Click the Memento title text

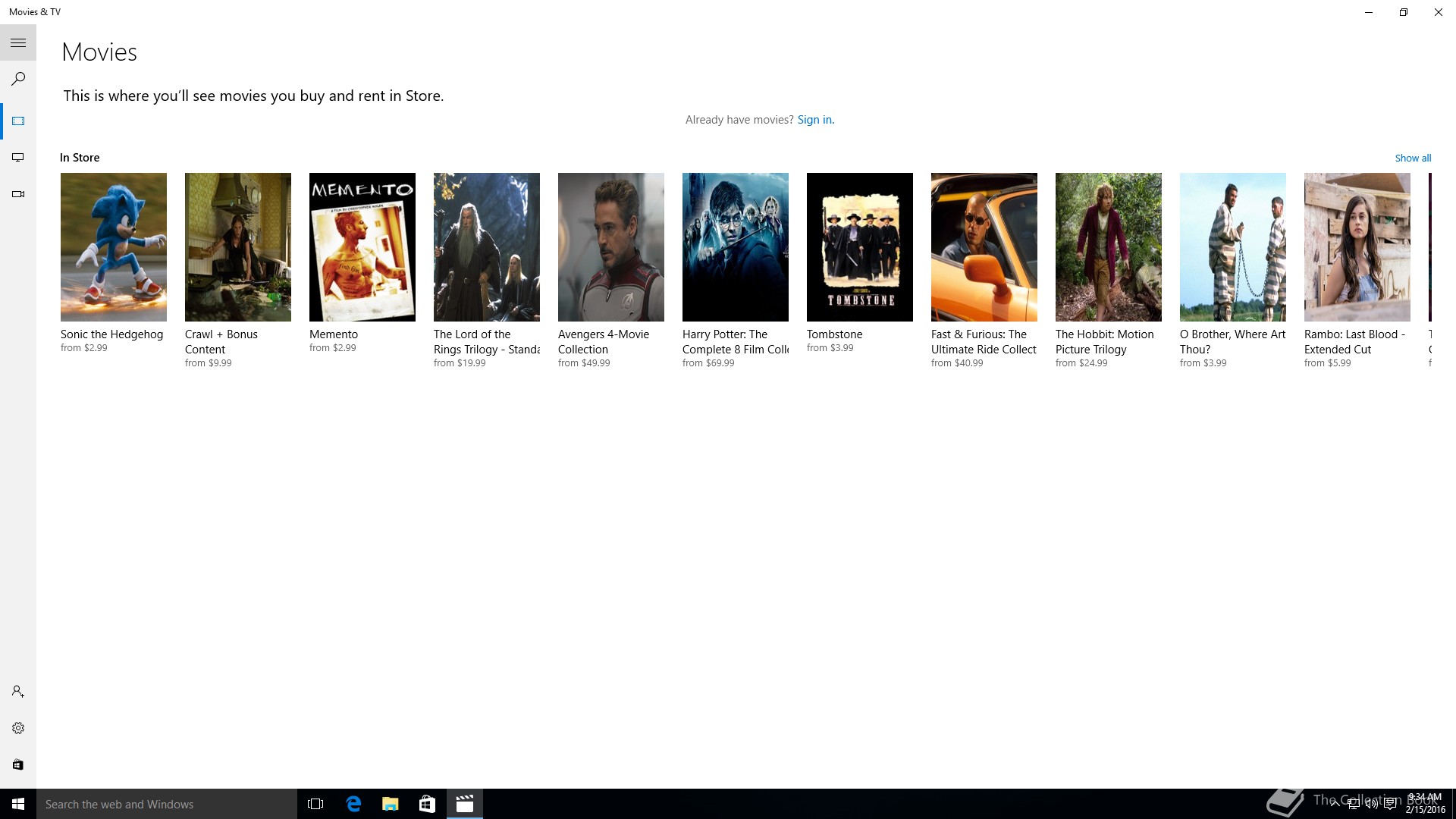334,334
